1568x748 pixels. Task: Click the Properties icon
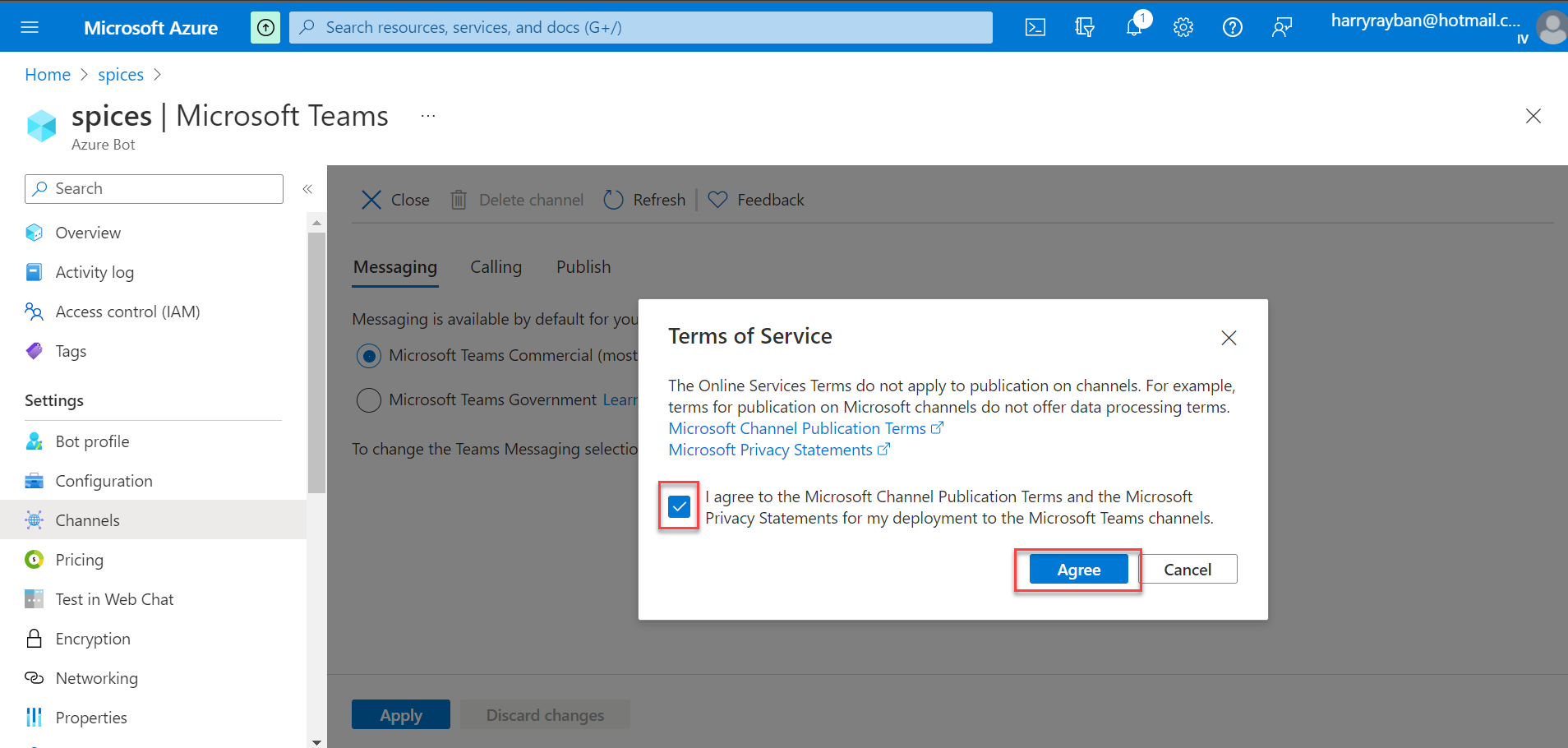click(x=34, y=718)
